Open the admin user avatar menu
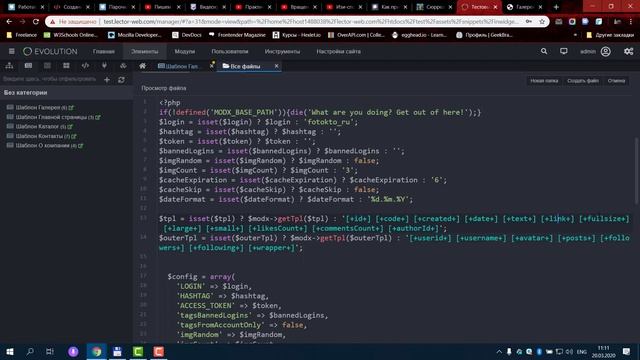The width and height of the screenshot is (640, 360). point(606,51)
